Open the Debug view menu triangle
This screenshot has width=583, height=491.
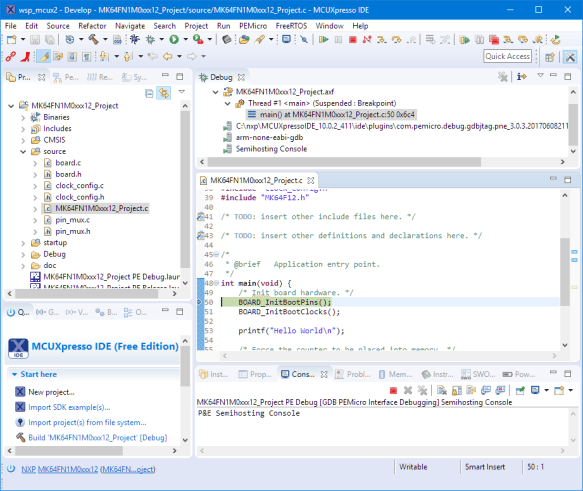point(540,76)
